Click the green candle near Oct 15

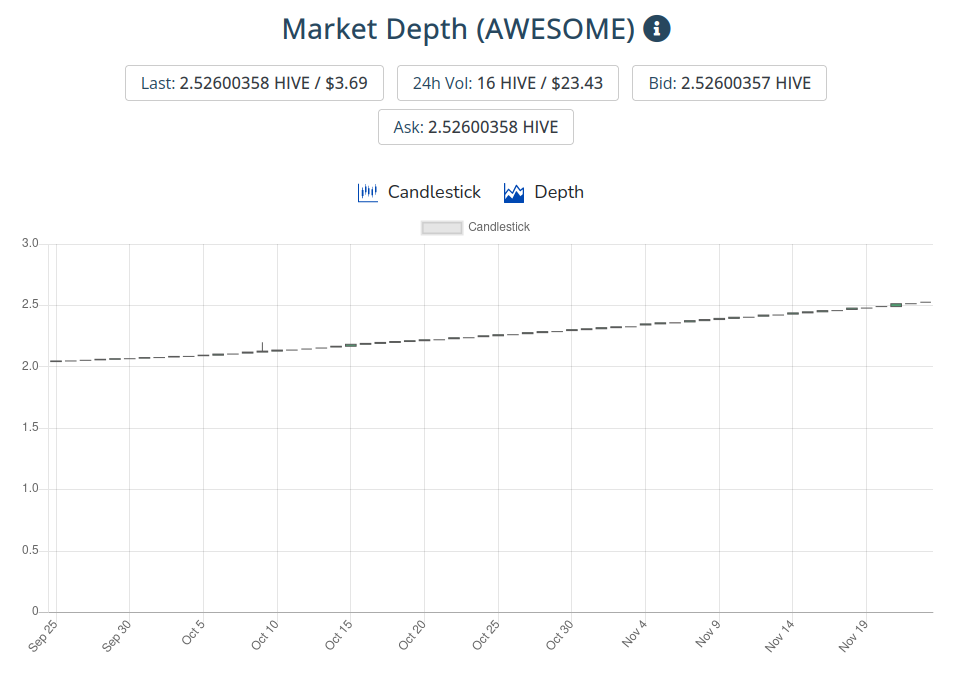[351, 345]
